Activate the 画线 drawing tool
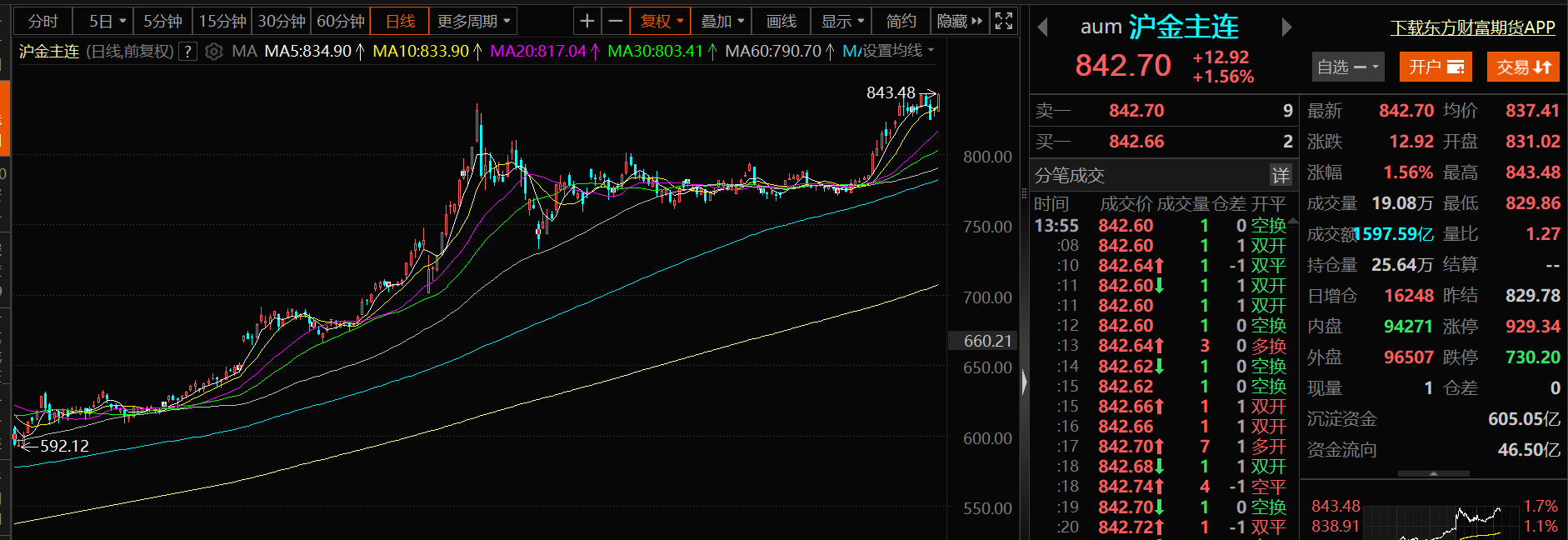The height and width of the screenshot is (540, 1568). point(782,21)
